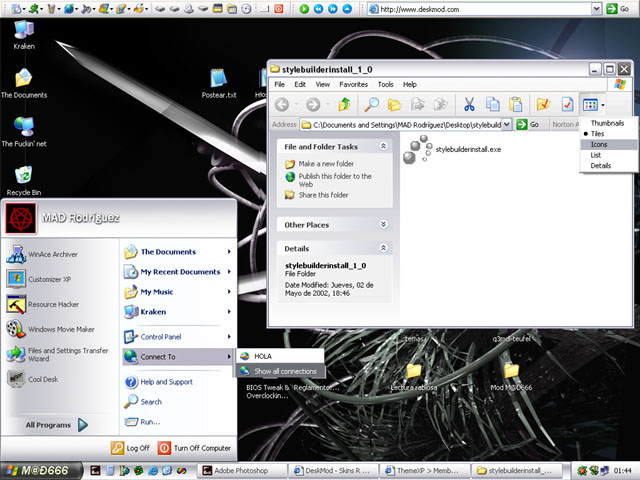Open the File menu
640x480 pixels.
(x=280, y=84)
